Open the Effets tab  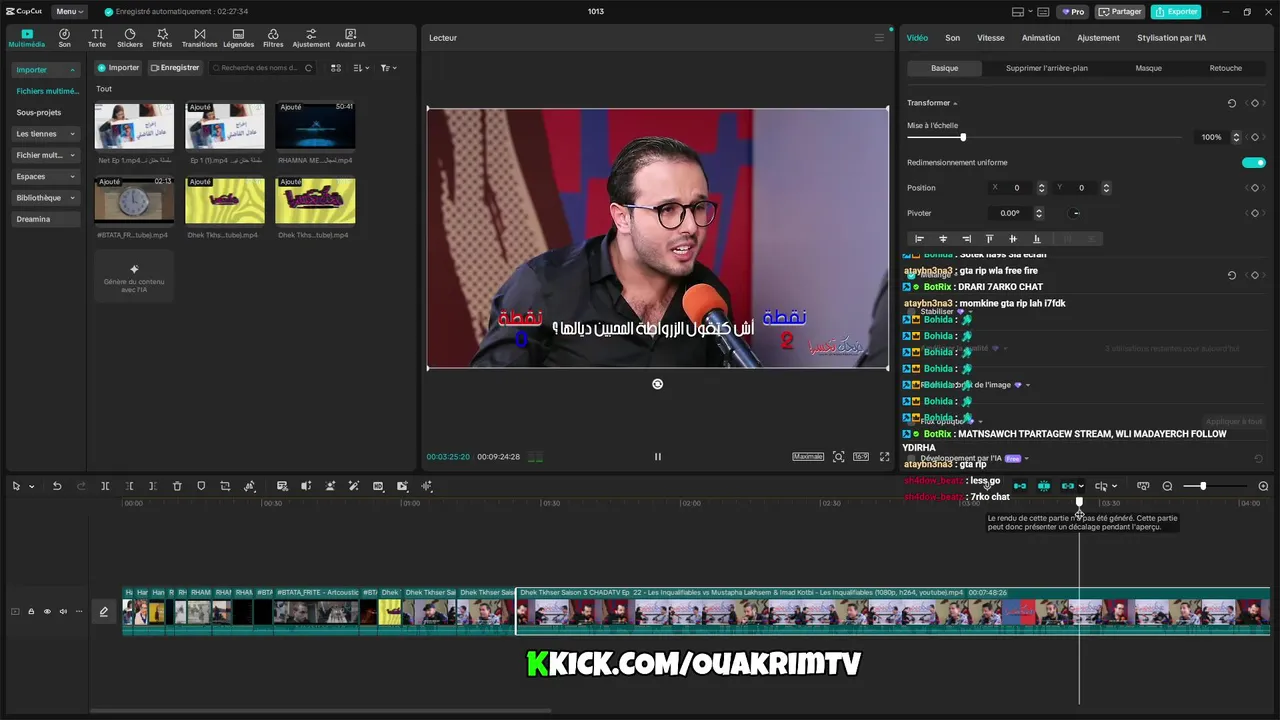click(162, 38)
